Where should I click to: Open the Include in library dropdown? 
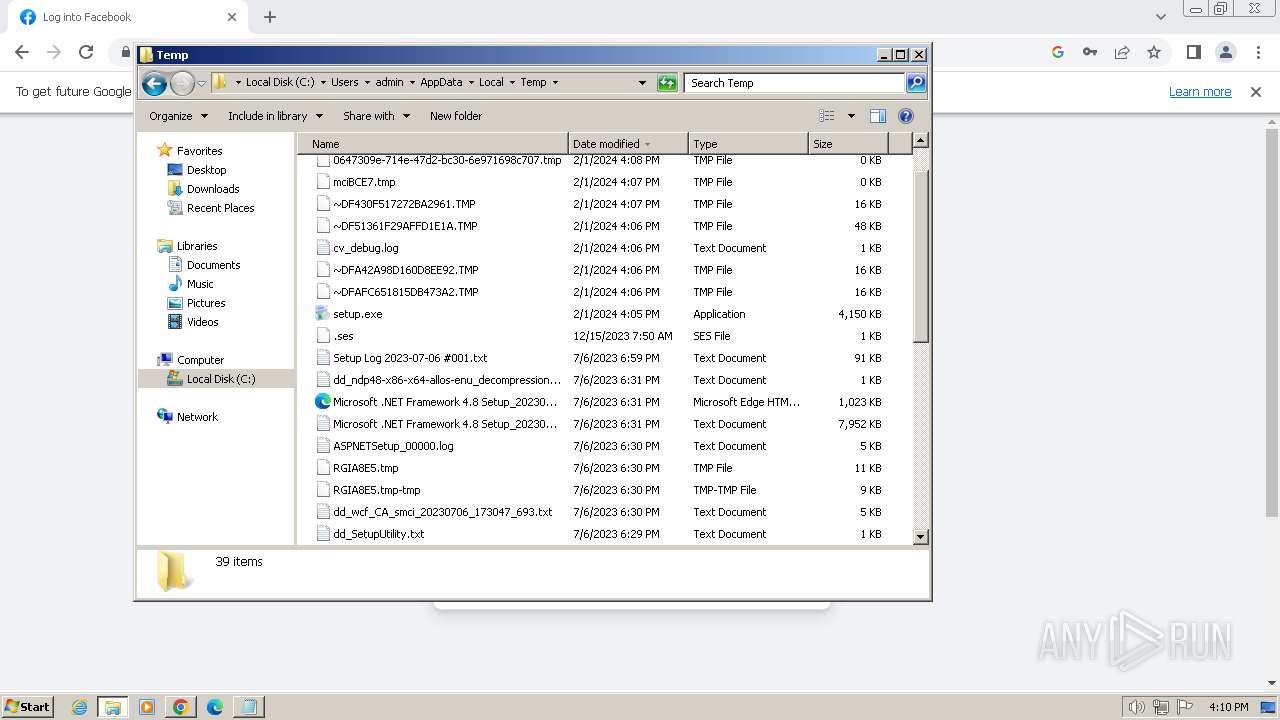[275, 116]
